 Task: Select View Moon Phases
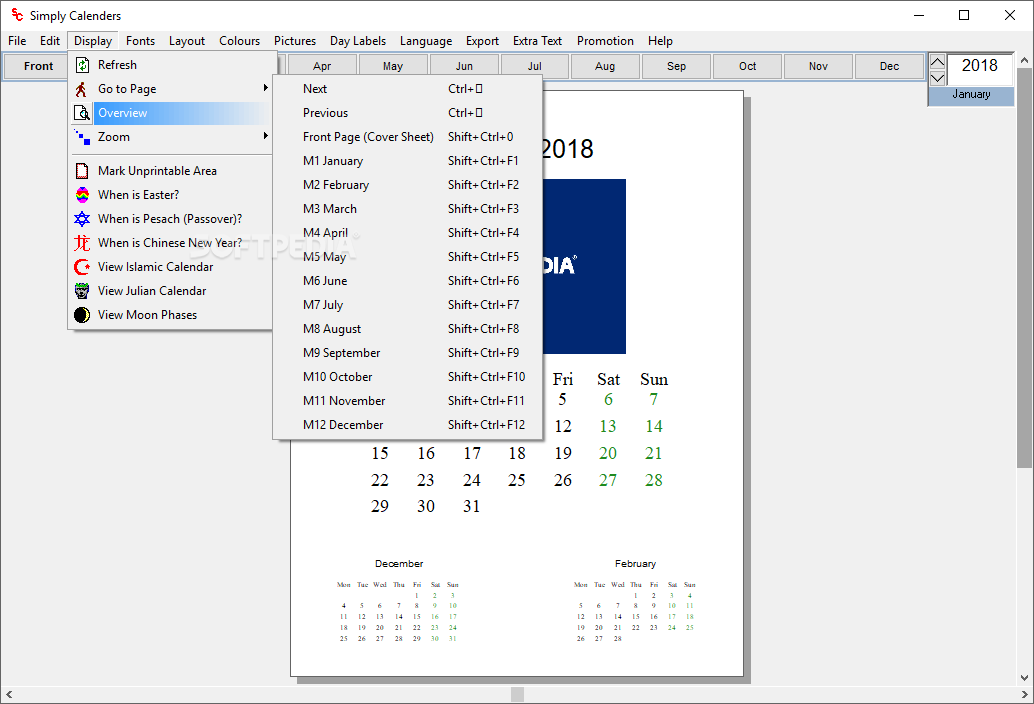coord(171,315)
